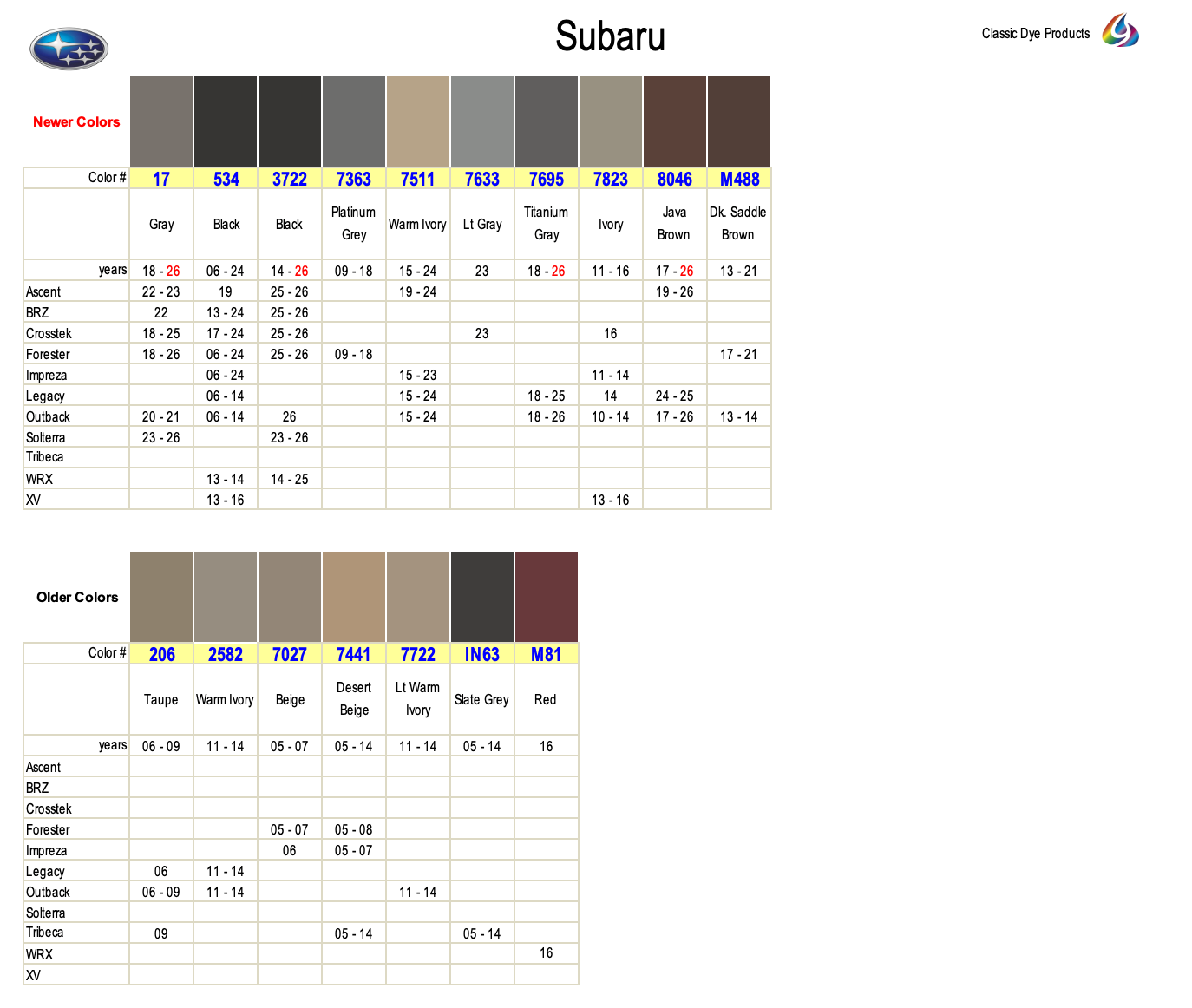The image size is (1192, 1008).
Task: Select the Dk. Saddle Brown color name
Action: tap(738, 224)
